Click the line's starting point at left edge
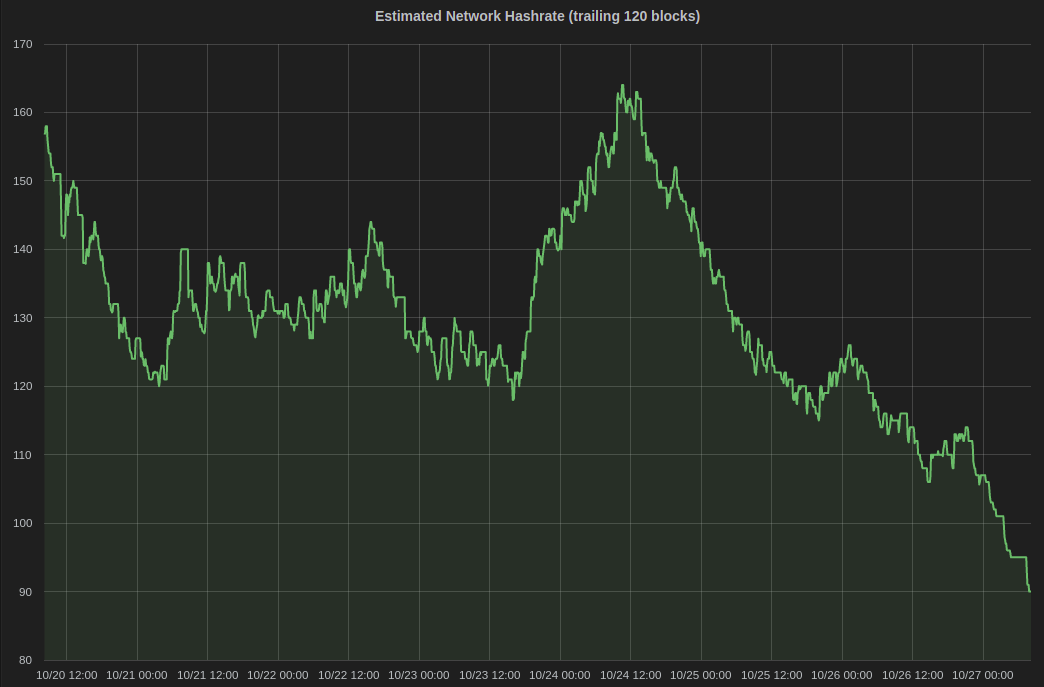This screenshot has height=687, width=1044. click(x=45, y=128)
